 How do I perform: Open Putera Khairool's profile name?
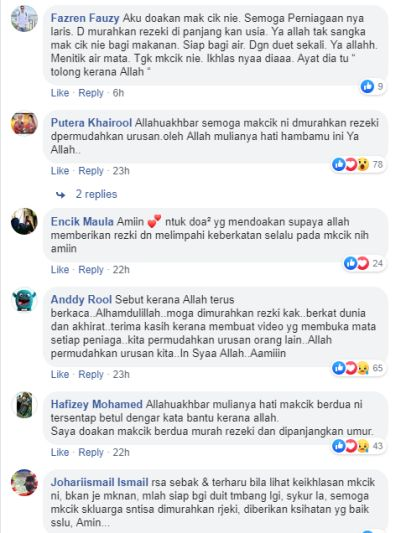tap(91, 123)
